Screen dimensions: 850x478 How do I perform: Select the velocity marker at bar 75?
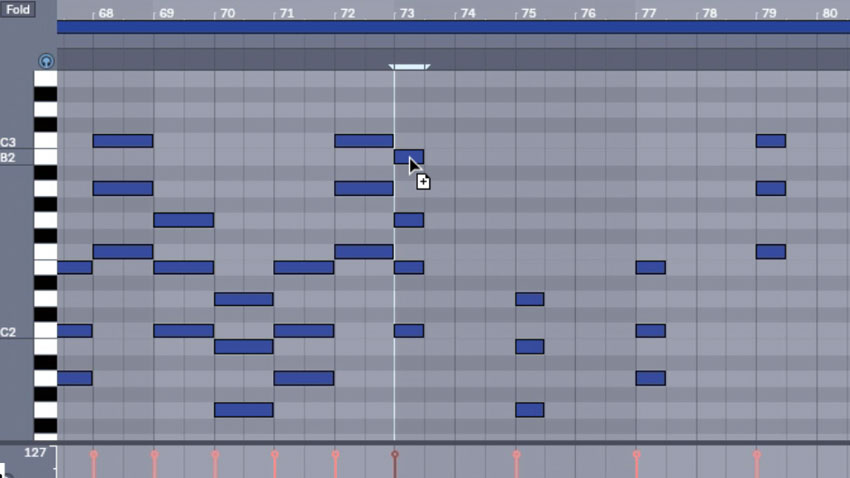(516, 455)
